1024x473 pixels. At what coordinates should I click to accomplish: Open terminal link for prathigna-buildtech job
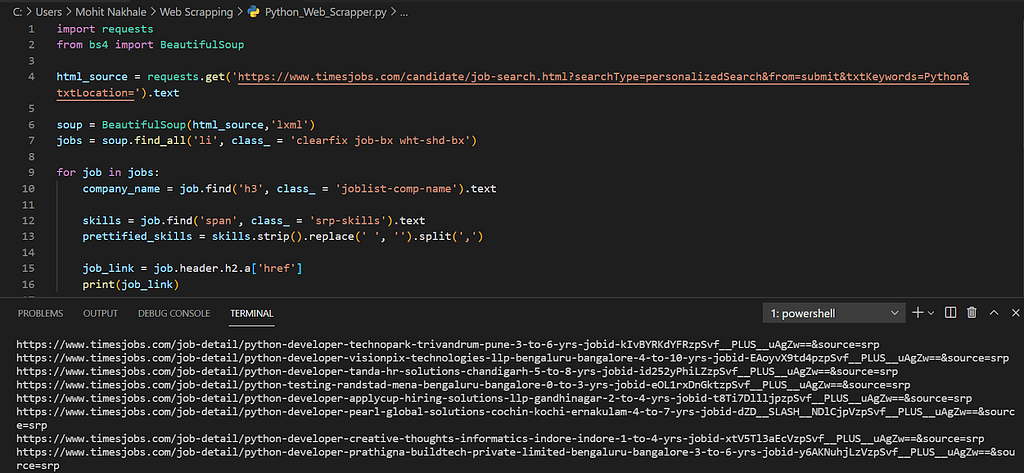pos(516,458)
